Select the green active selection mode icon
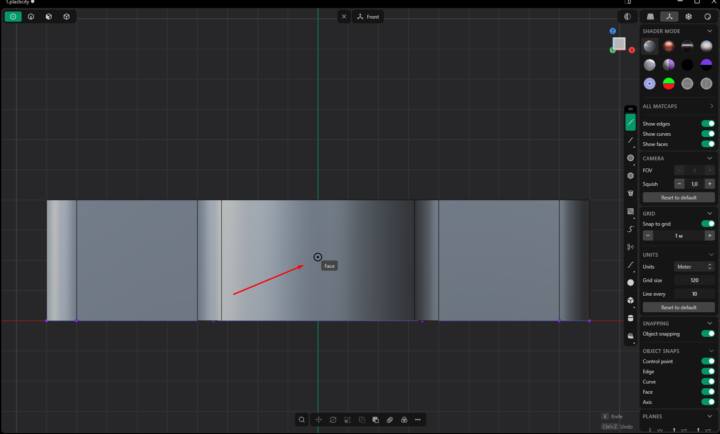The width and height of the screenshot is (720, 434). (13, 17)
